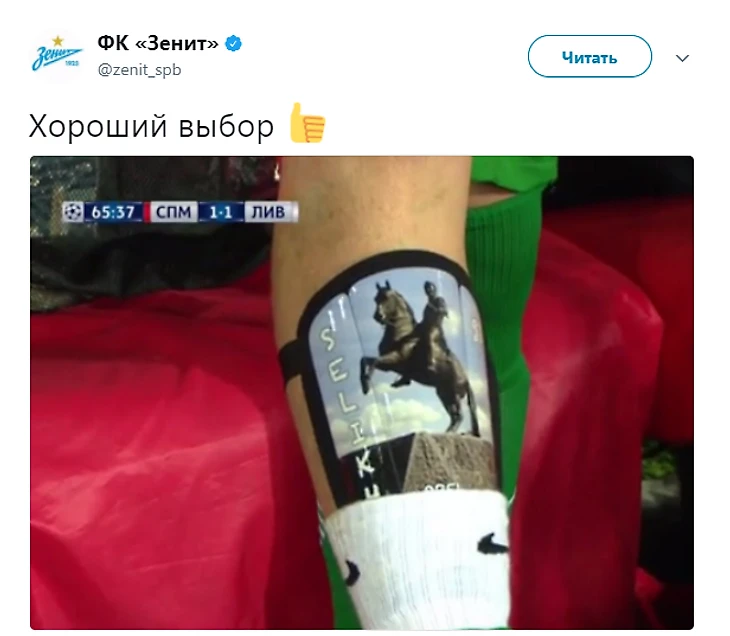Viewport: 730px width, 636px height.
Task: Click the 65:37 match timer
Action: pos(113,212)
